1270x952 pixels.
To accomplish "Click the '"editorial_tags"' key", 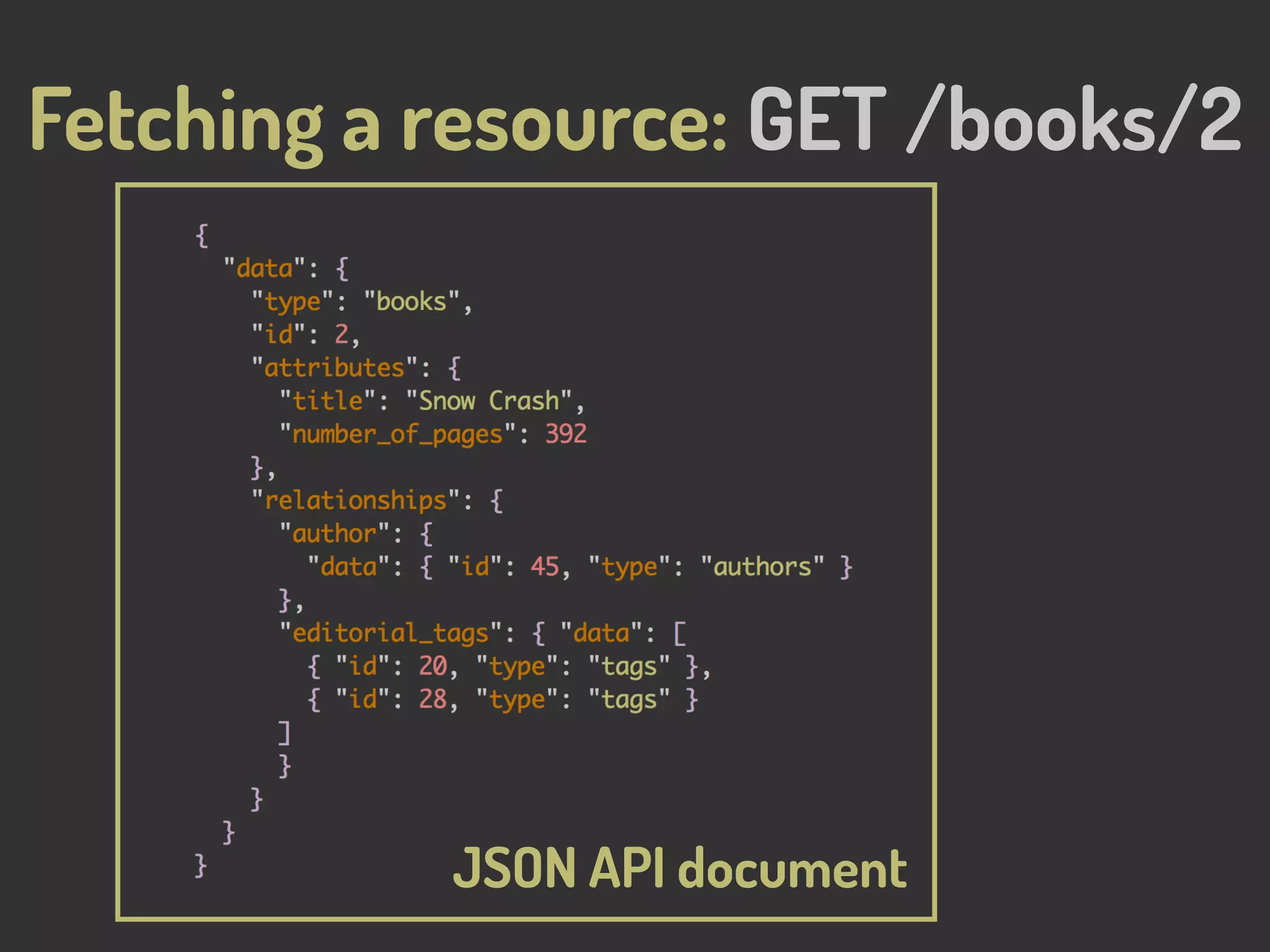I will pos(391,633).
